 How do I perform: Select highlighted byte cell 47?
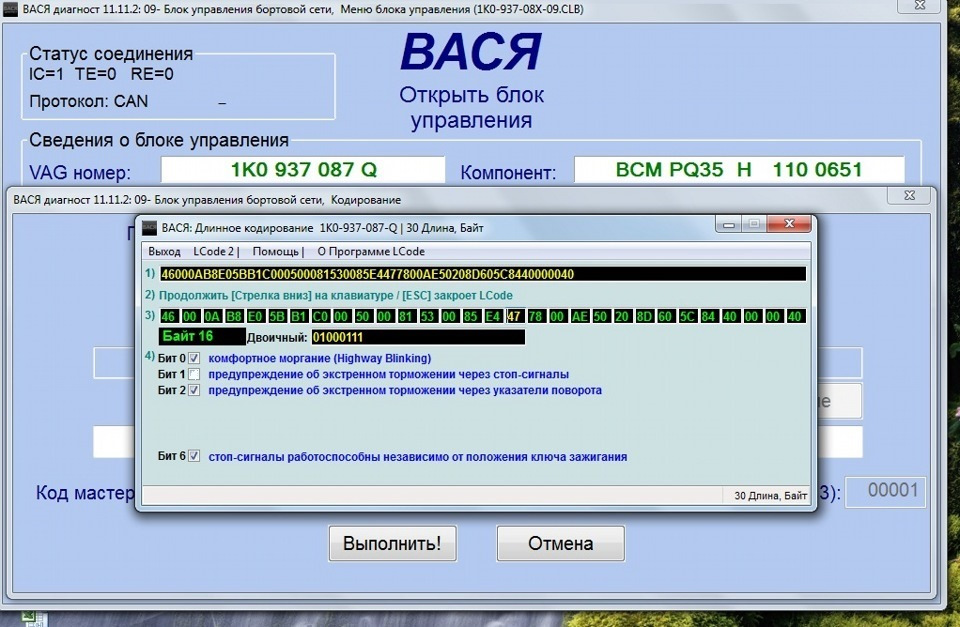pos(514,317)
